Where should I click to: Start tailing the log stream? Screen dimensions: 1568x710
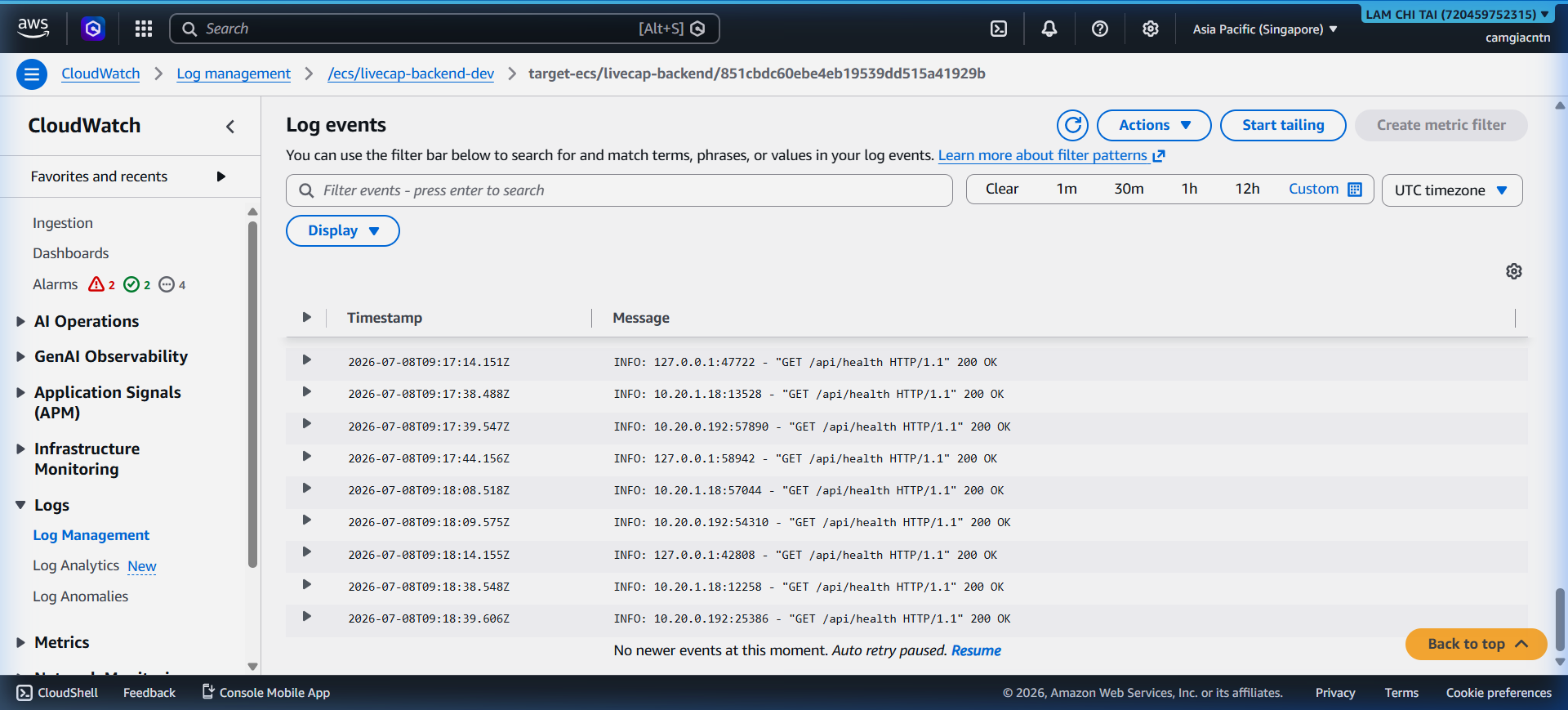pyautogui.click(x=1283, y=125)
